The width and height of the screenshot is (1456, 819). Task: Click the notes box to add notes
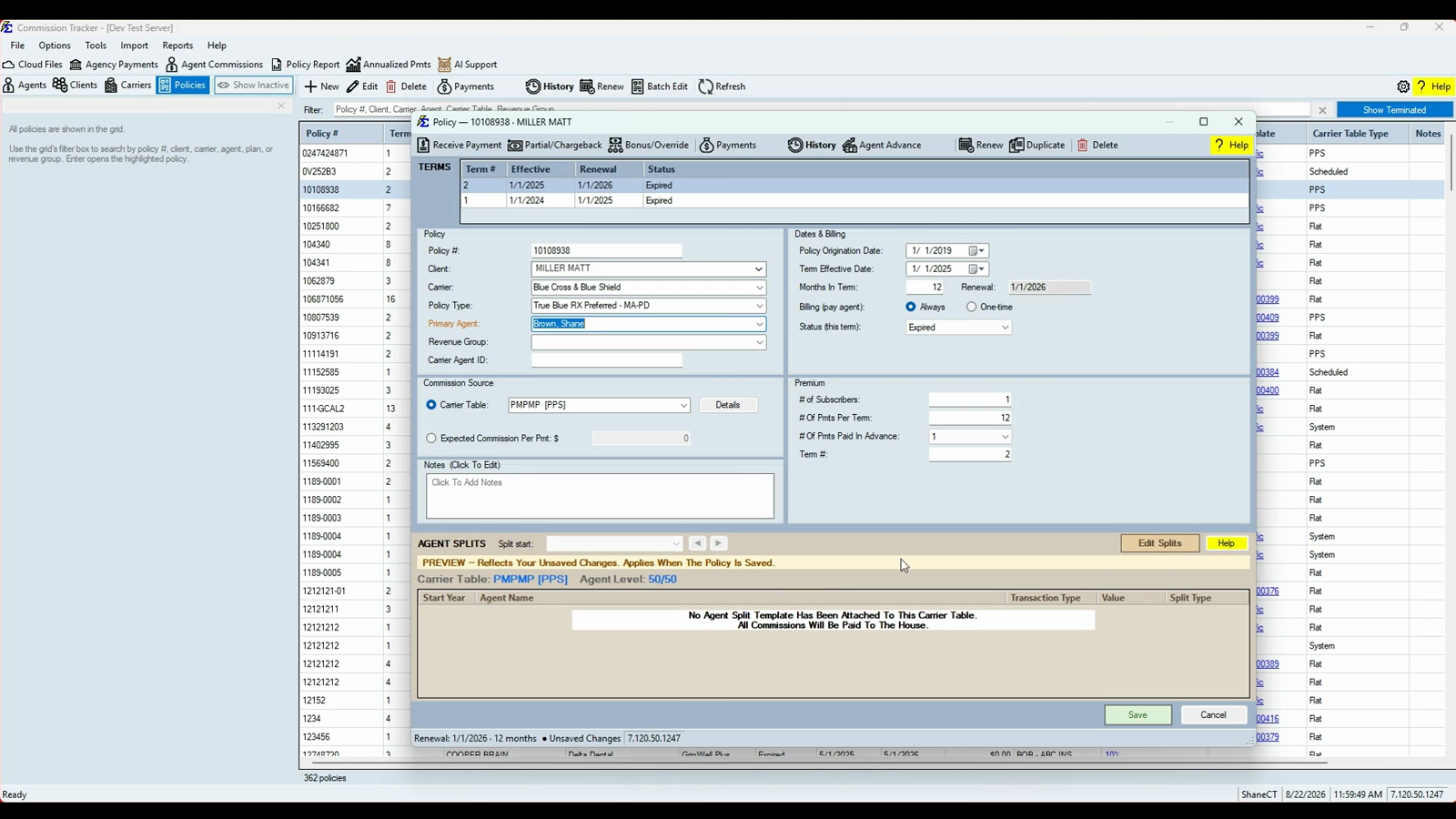[600, 496]
